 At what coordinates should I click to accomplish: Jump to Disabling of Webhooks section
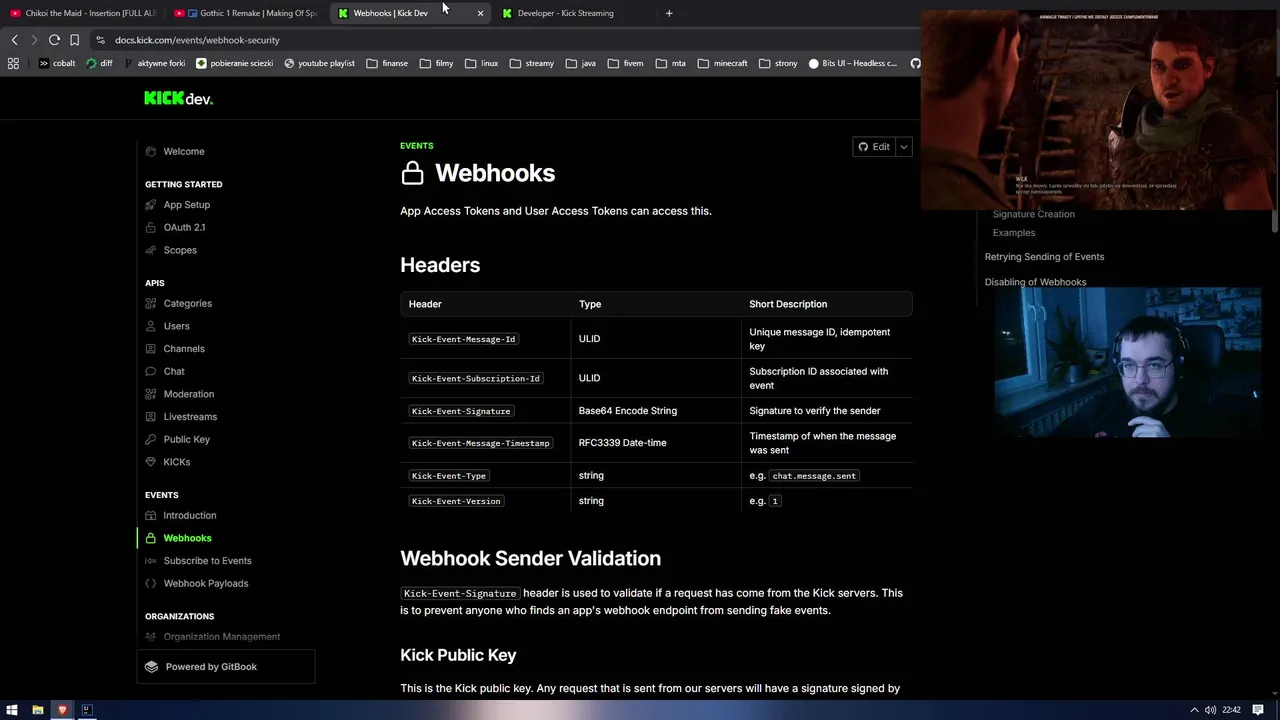[x=1035, y=282]
